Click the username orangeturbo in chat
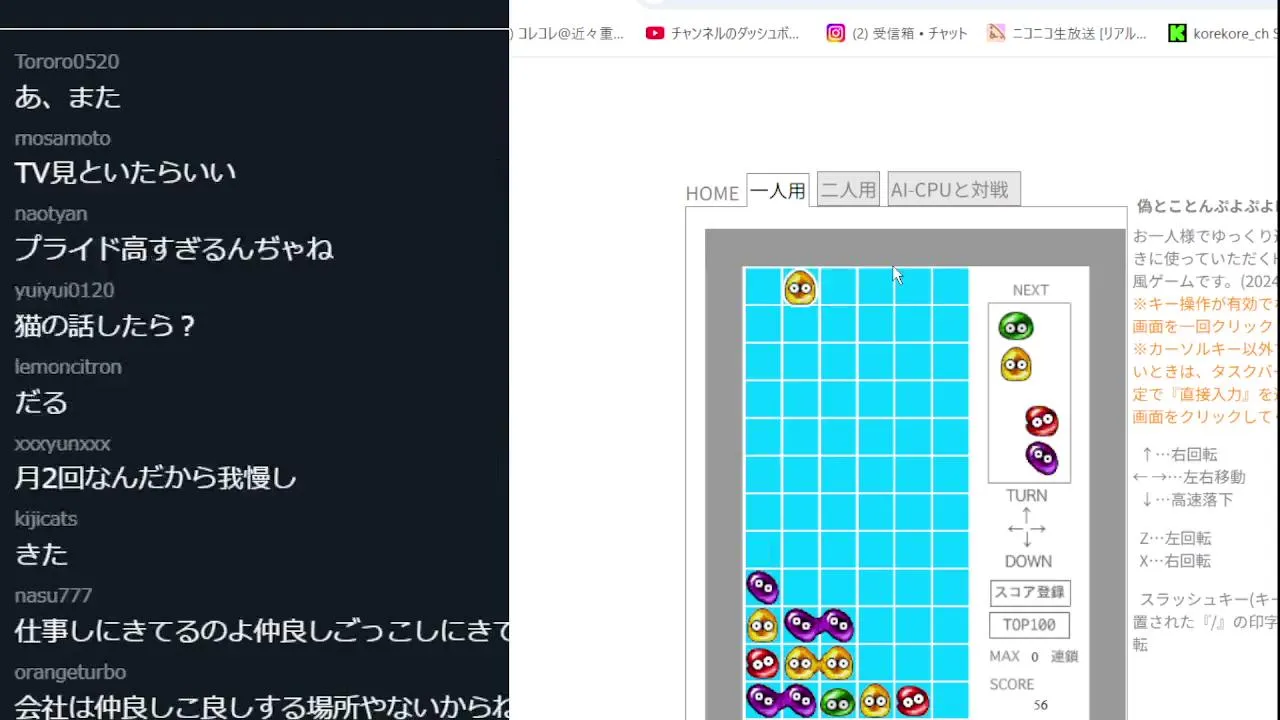 click(x=70, y=672)
